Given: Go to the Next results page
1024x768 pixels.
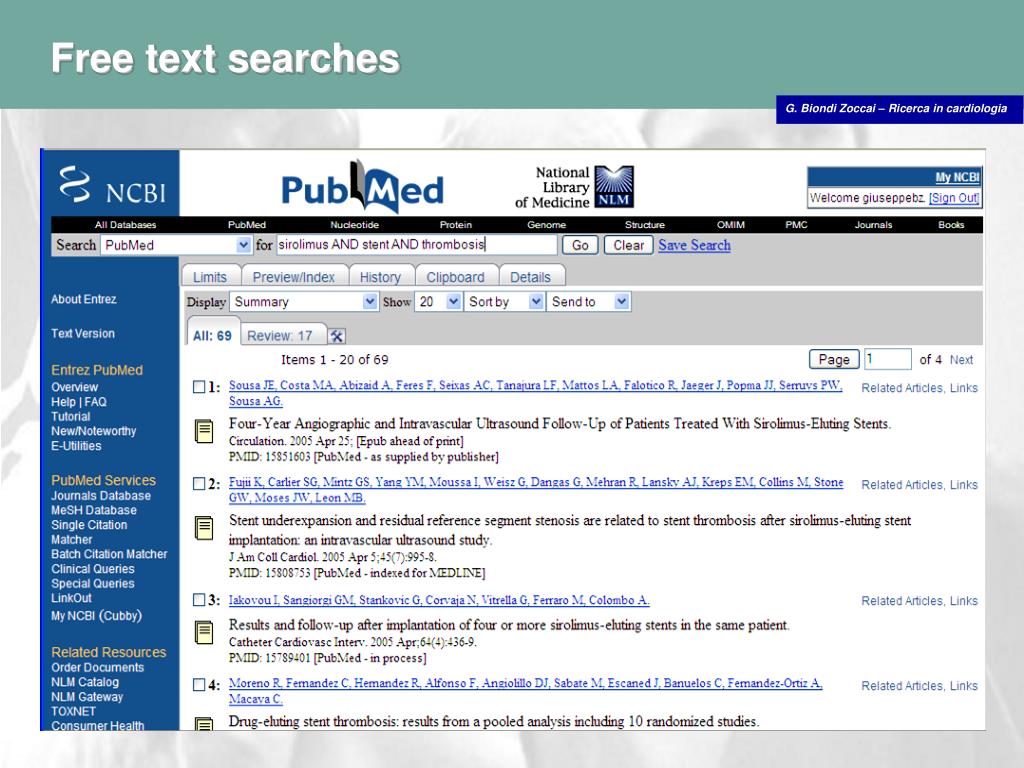Looking at the screenshot, I should tap(961, 360).
